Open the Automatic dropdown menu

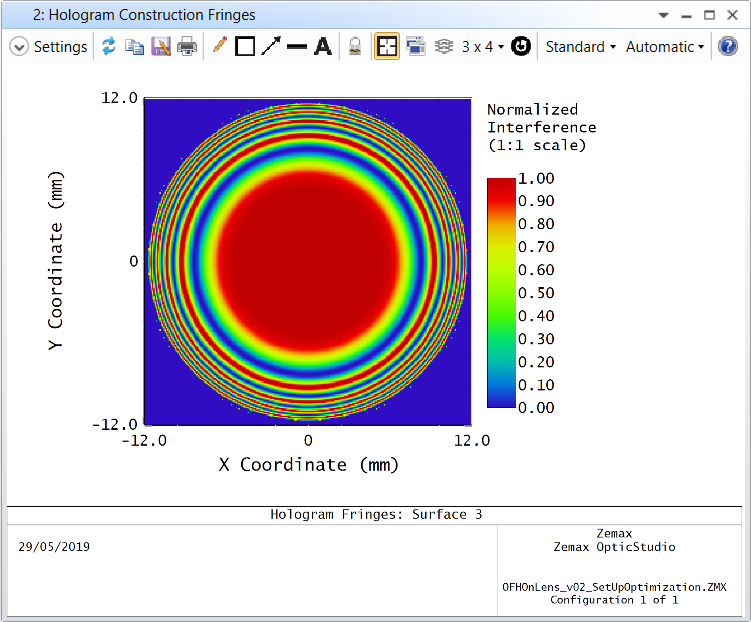coord(665,47)
